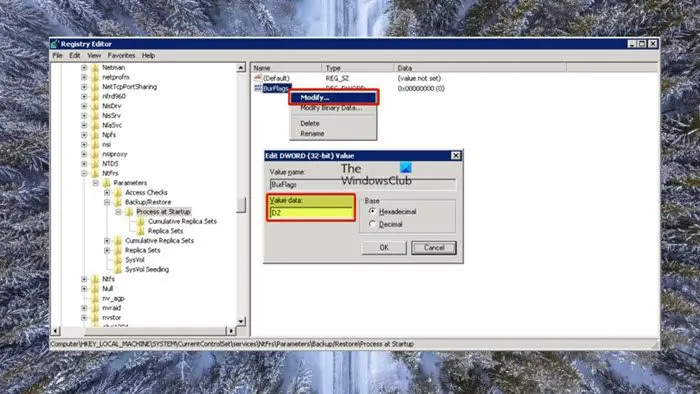Collapse the Backup/Restore key
Screen dimensions: 700x394
(x=107, y=202)
